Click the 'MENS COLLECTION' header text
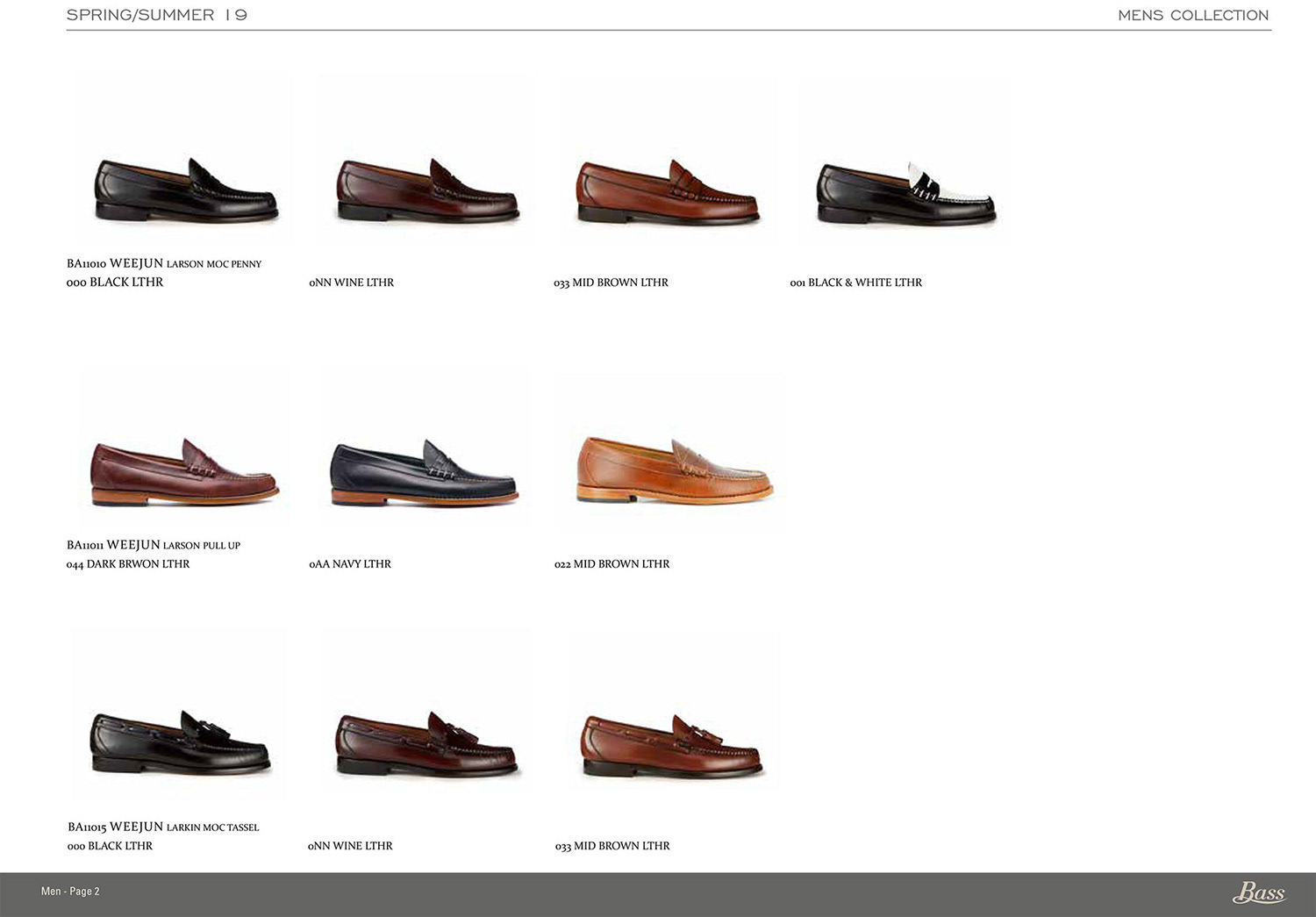1316x917 pixels. click(x=1193, y=15)
